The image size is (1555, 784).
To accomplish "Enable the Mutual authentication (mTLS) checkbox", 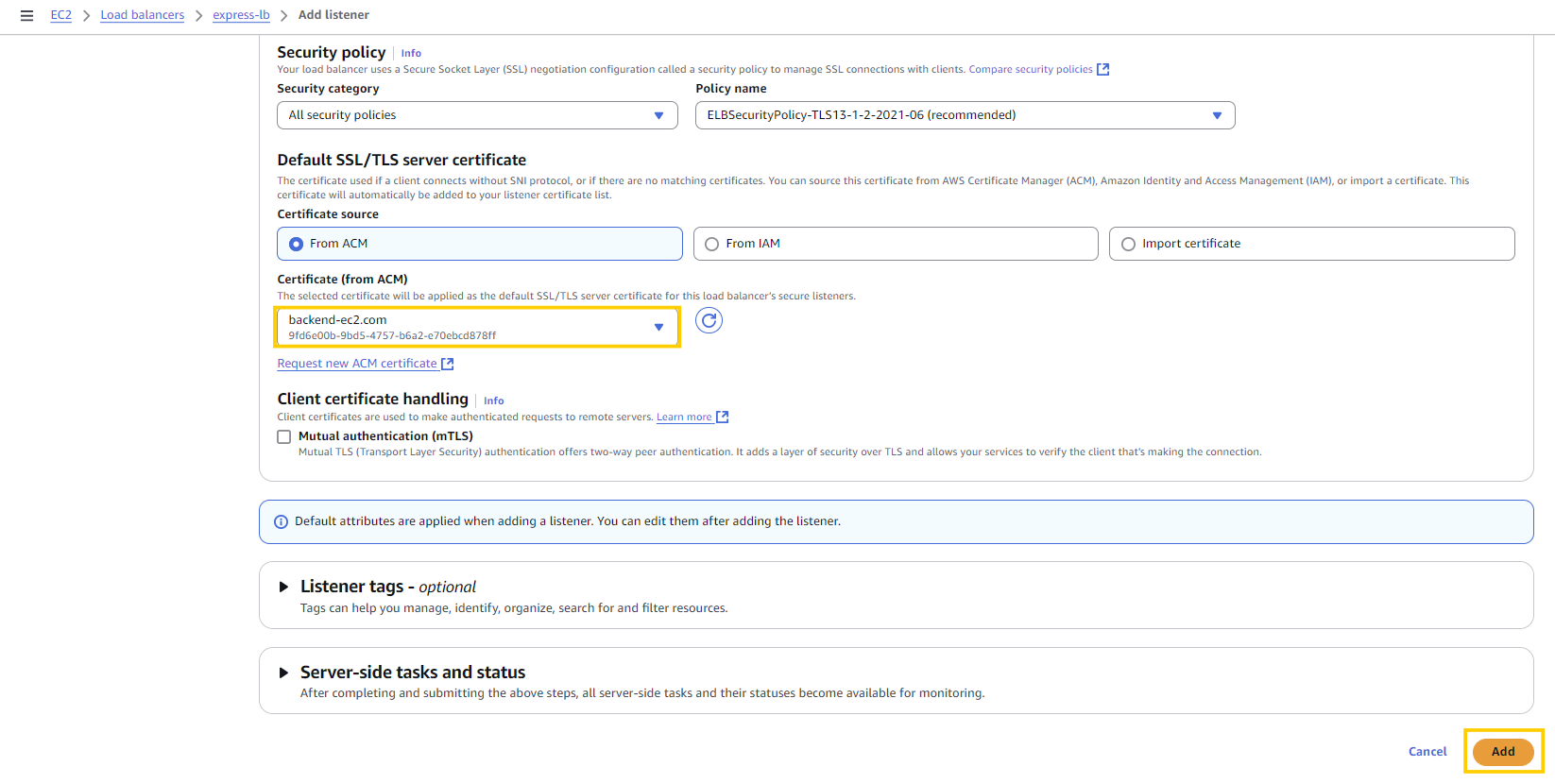I will (x=283, y=436).
